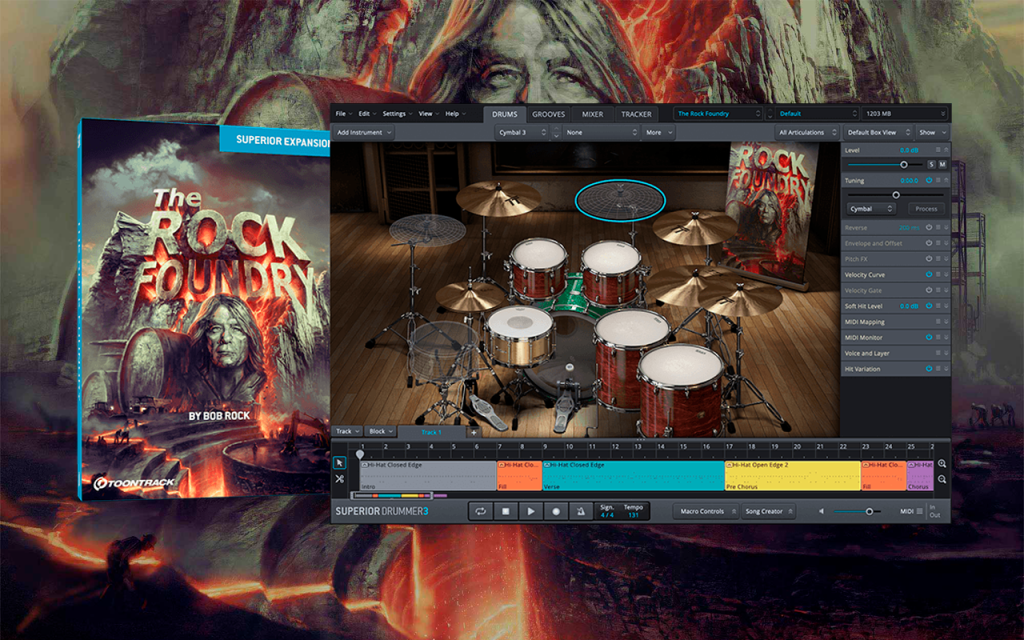Viewport: 1024px width, 640px height.
Task: Toggle the Velocity Curve power button
Action: coord(929,274)
